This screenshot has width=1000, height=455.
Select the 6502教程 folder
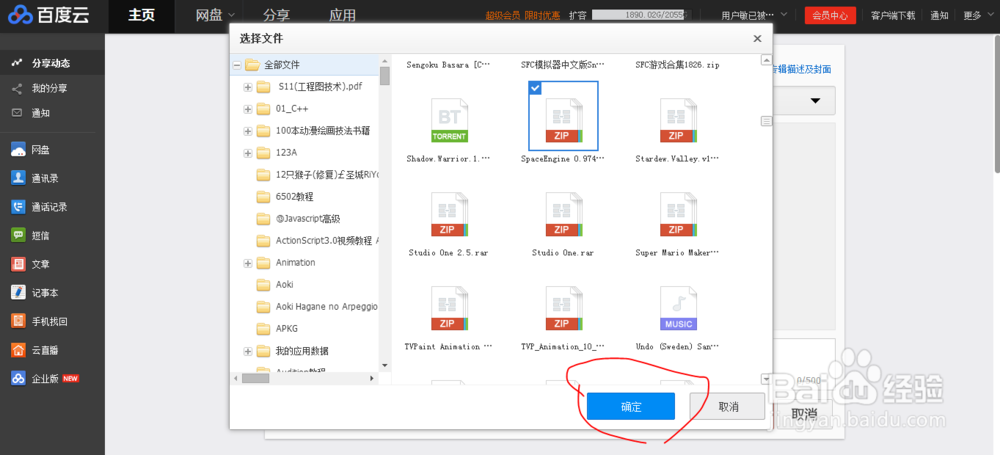(x=294, y=197)
